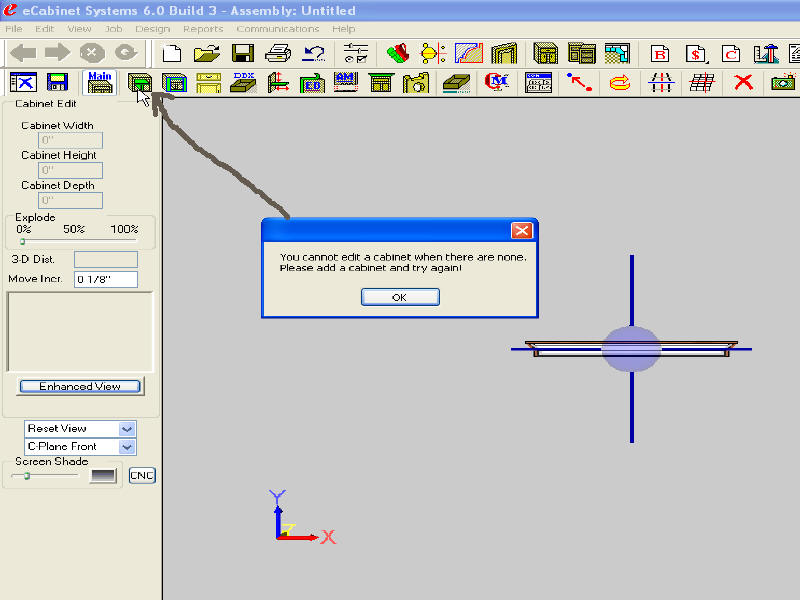Click the green camera snapshot icon

click(x=783, y=82)
